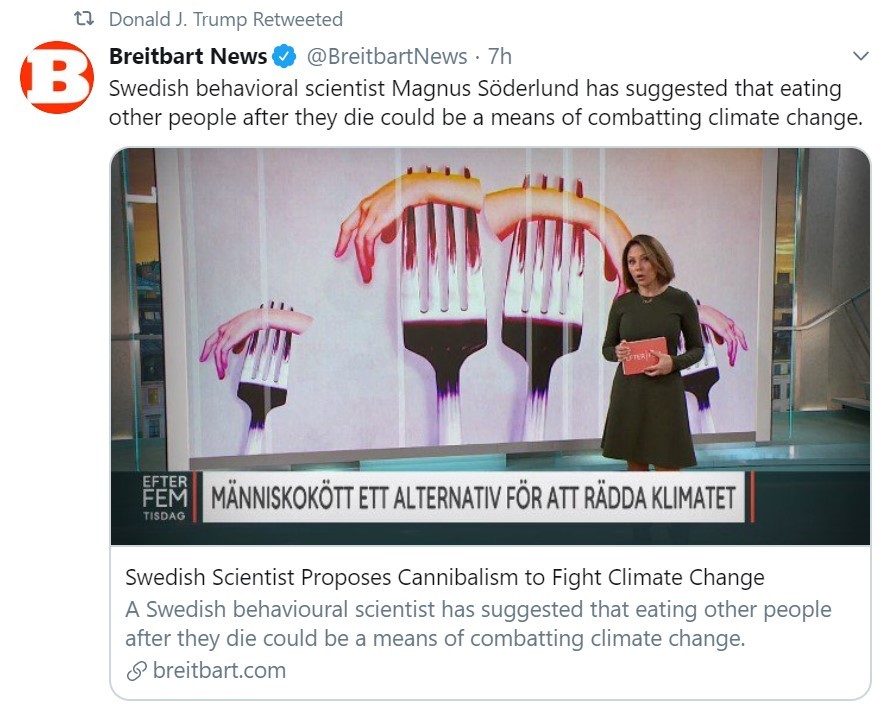
Task: Open the breitbart.com domain link
Action: click(x=219, y=671)
